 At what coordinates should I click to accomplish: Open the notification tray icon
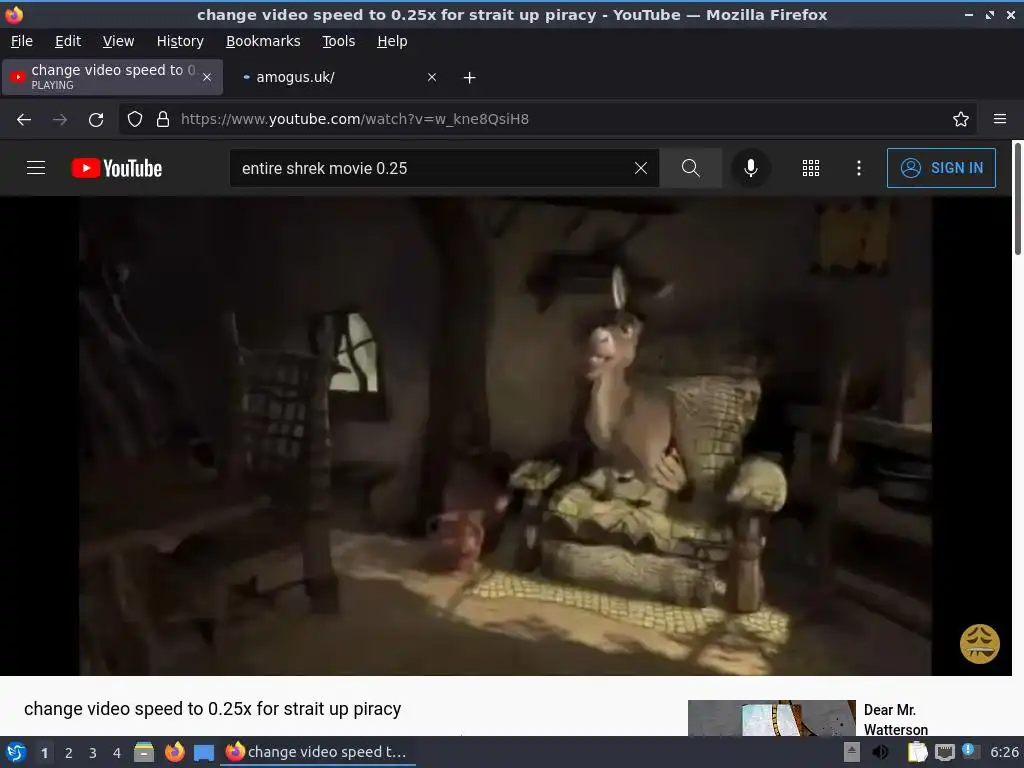coord(970,752)
